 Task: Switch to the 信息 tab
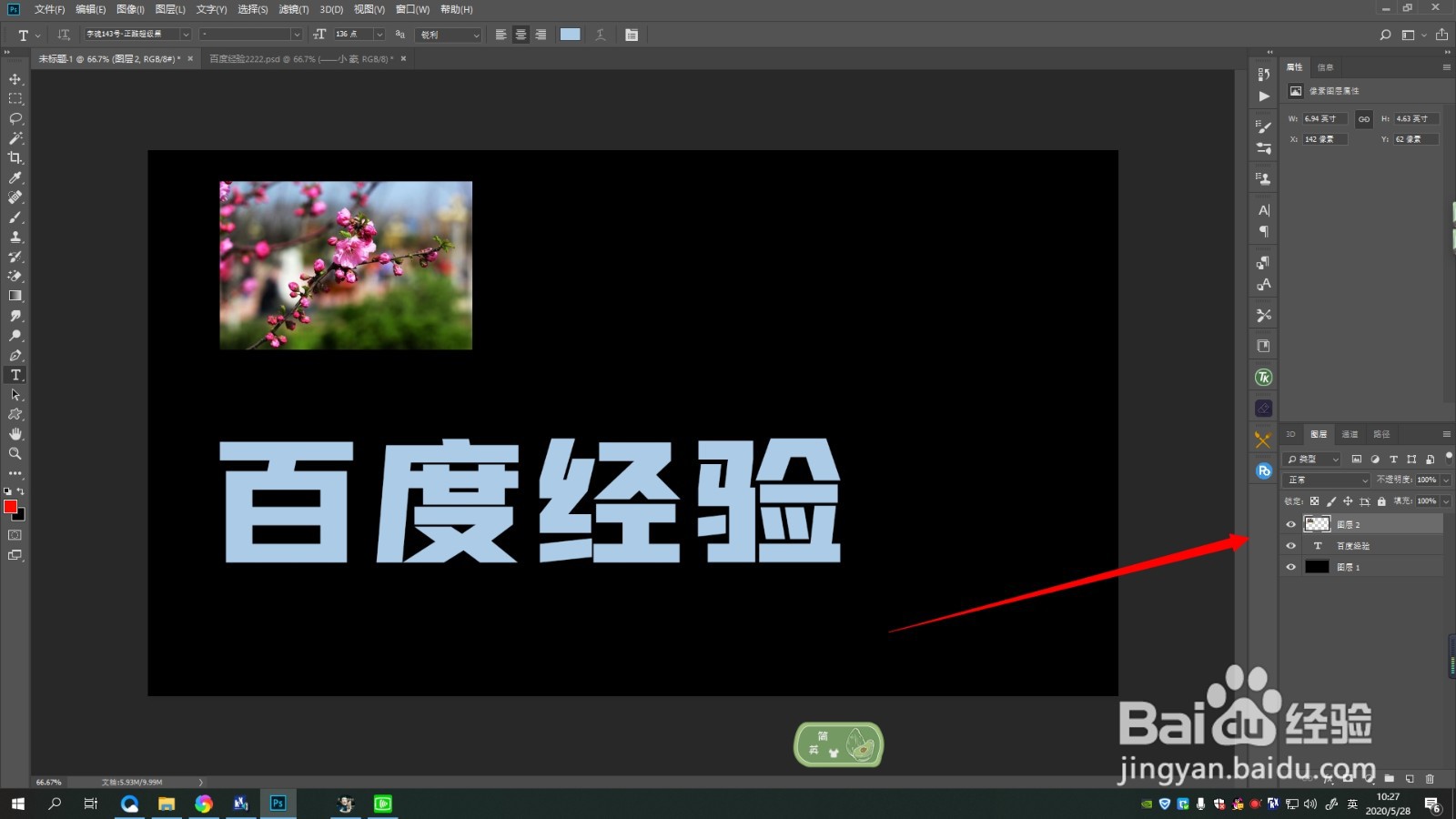click(x=1325, y=67)
